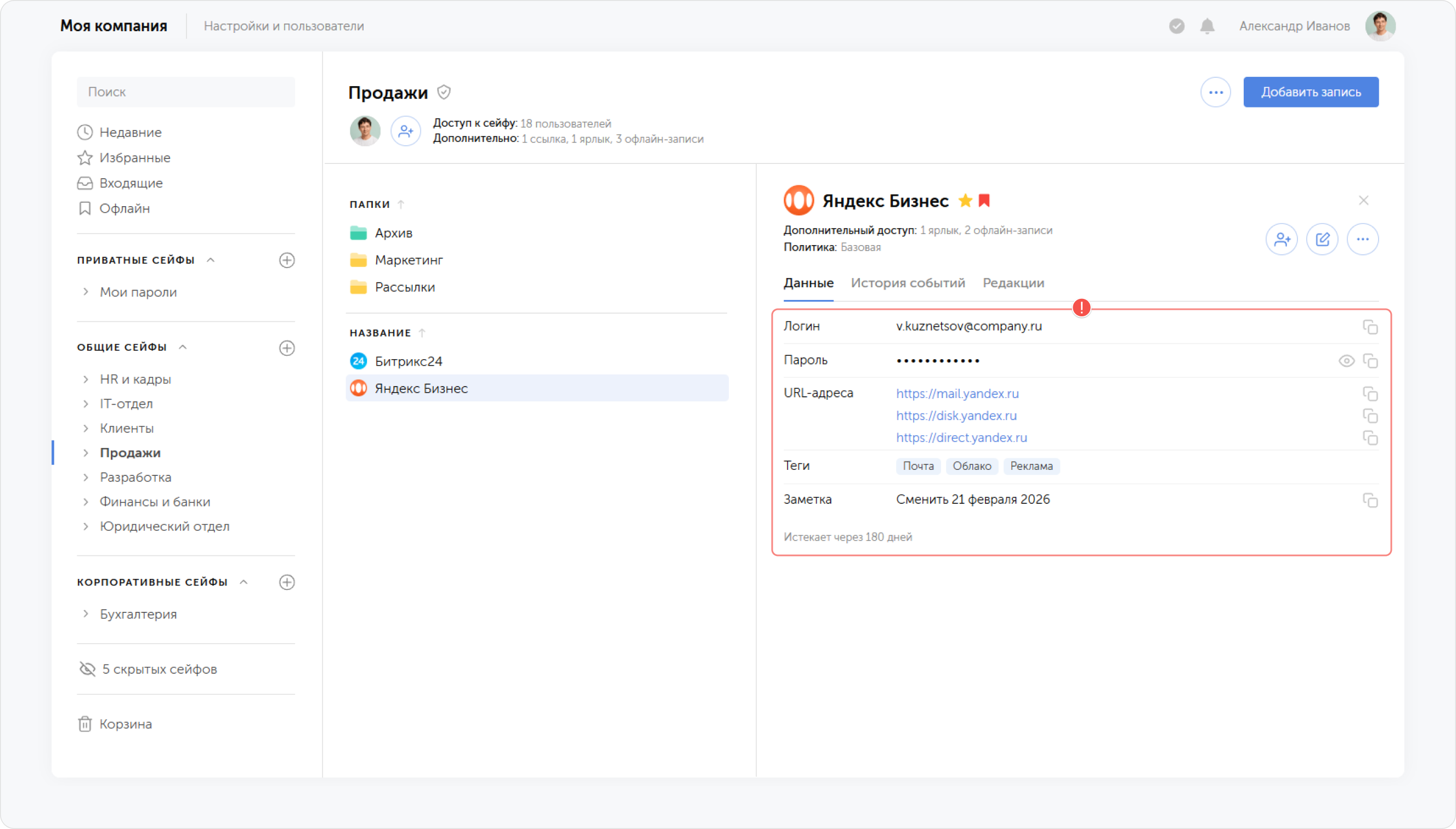Open the https://direct.yandex.ru link

[961, 438]
